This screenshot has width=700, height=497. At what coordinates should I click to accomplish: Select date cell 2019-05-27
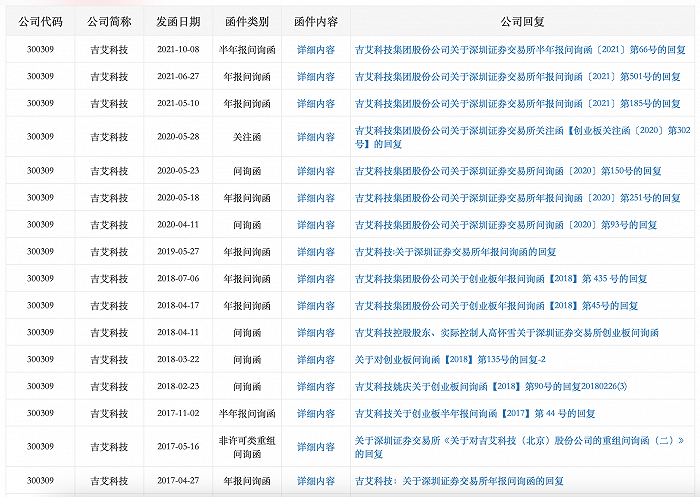(178, 251)
